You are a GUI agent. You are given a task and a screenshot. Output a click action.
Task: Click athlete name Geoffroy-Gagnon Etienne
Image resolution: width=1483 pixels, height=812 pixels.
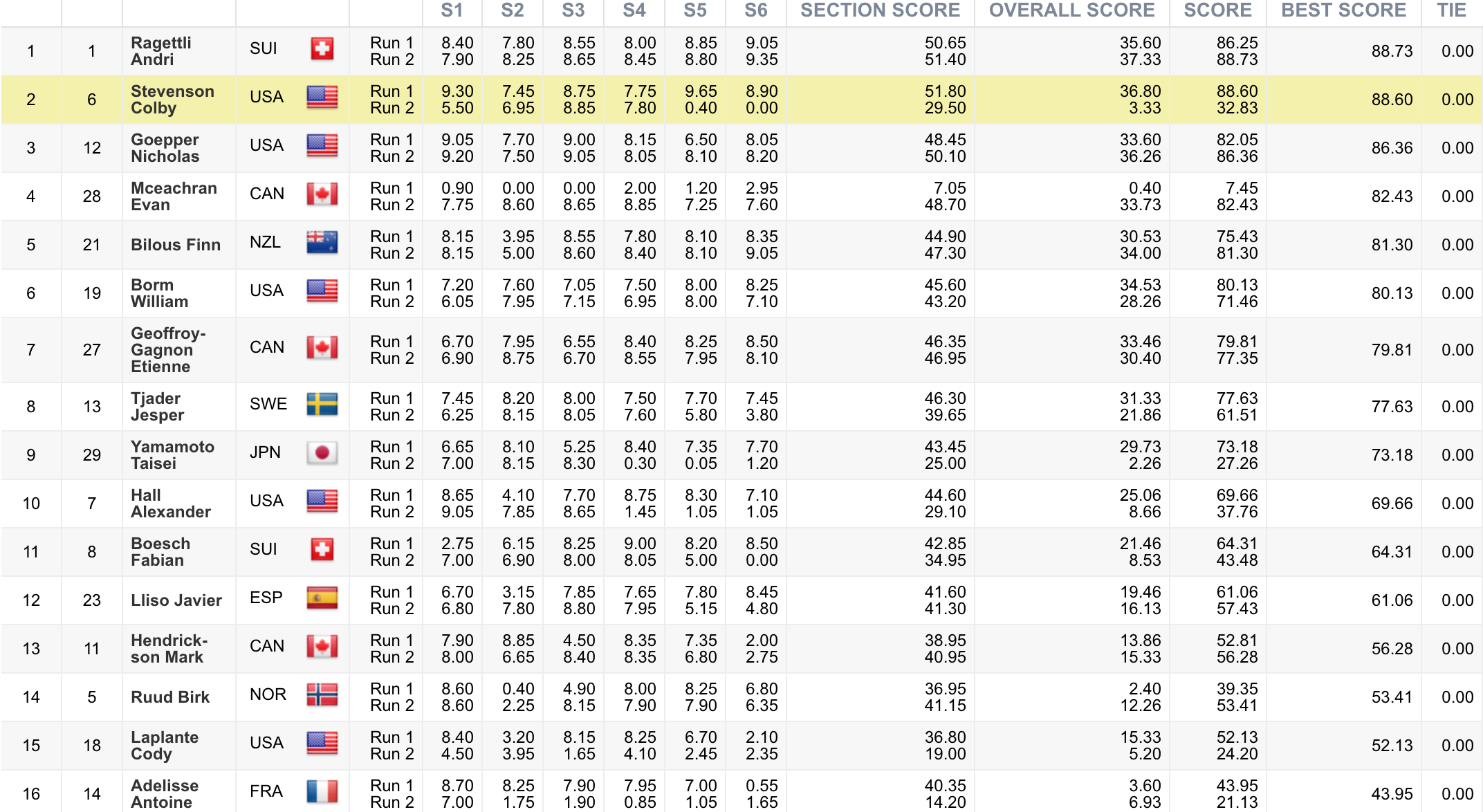168,350
